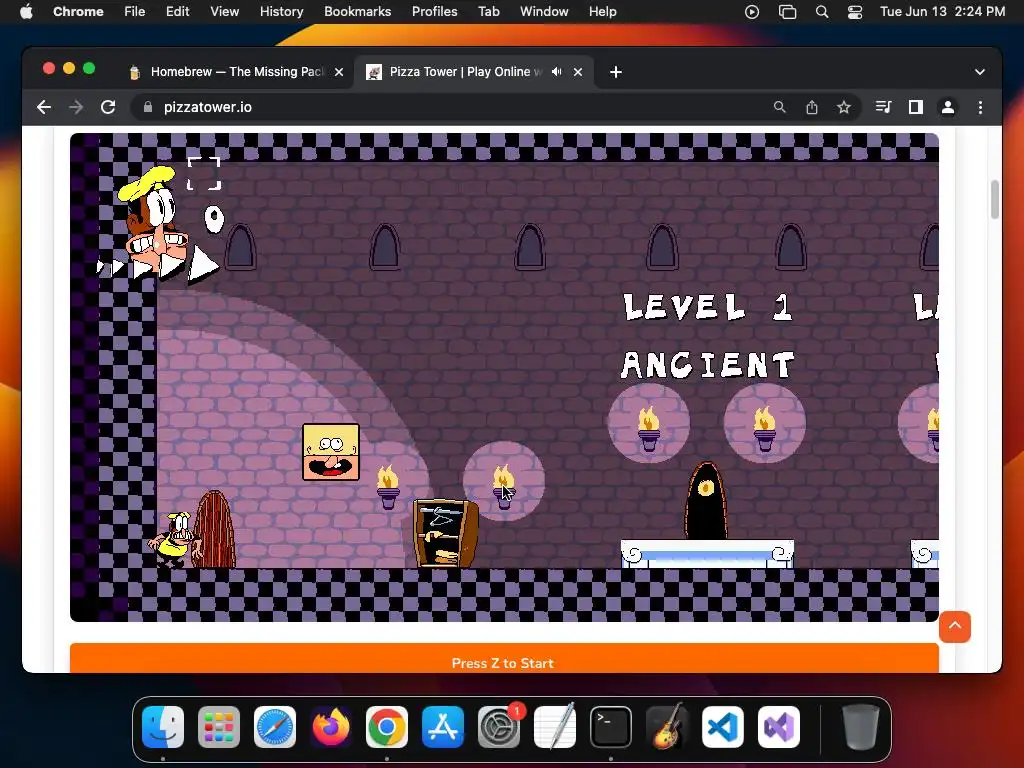Open App Store from the Dock
This screenshot has height=768, width=1024.
coord(443,727)
